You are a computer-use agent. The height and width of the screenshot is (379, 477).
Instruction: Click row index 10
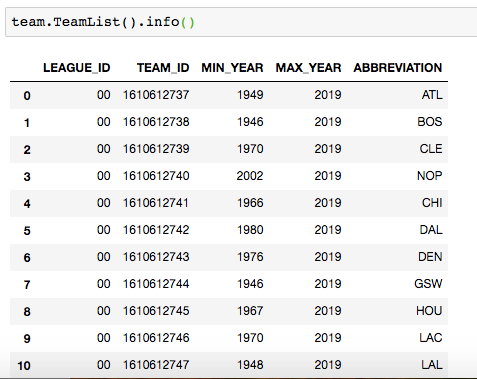click(24, 366)
